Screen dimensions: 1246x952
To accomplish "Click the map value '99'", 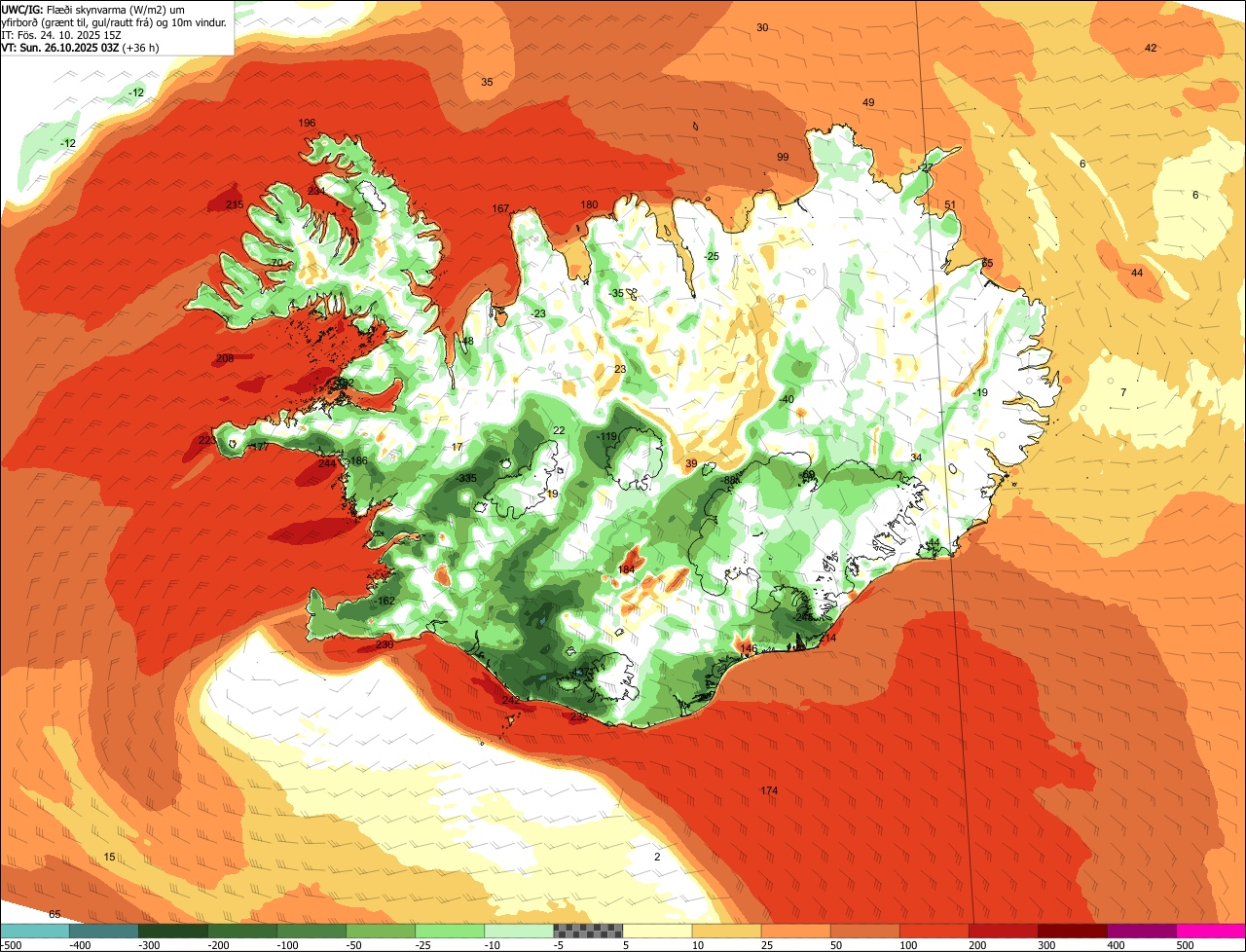I will (x=783, y=157).
